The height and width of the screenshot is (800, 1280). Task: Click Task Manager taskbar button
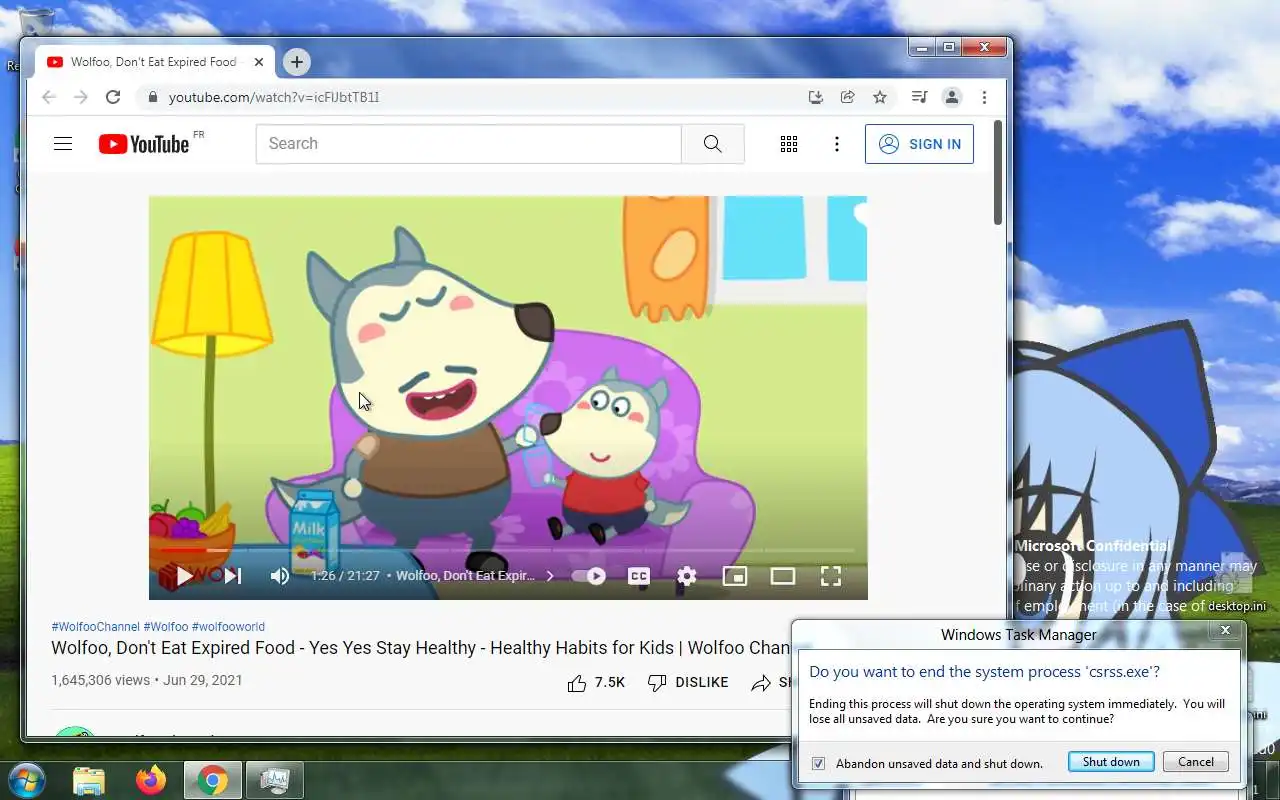[274, 780]
